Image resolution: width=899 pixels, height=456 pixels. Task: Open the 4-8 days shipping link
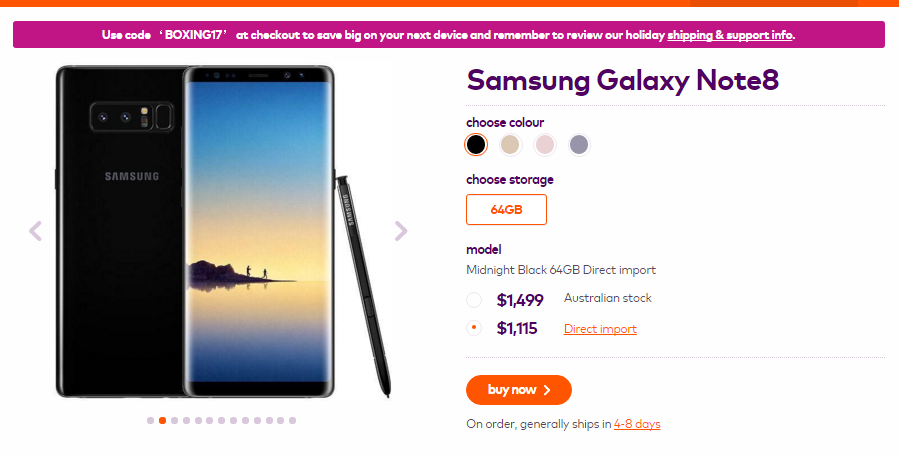[637, 424]
